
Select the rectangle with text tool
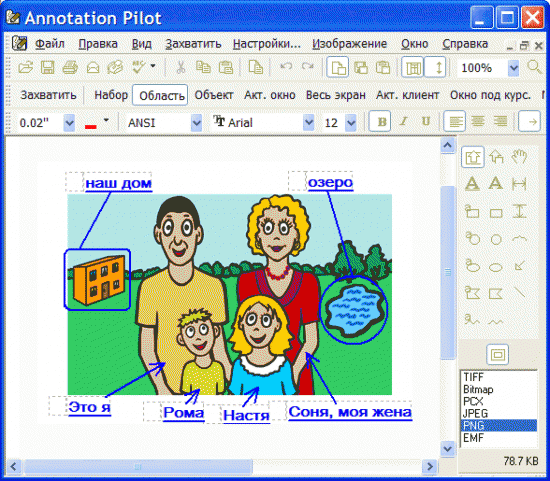(472, 212)
